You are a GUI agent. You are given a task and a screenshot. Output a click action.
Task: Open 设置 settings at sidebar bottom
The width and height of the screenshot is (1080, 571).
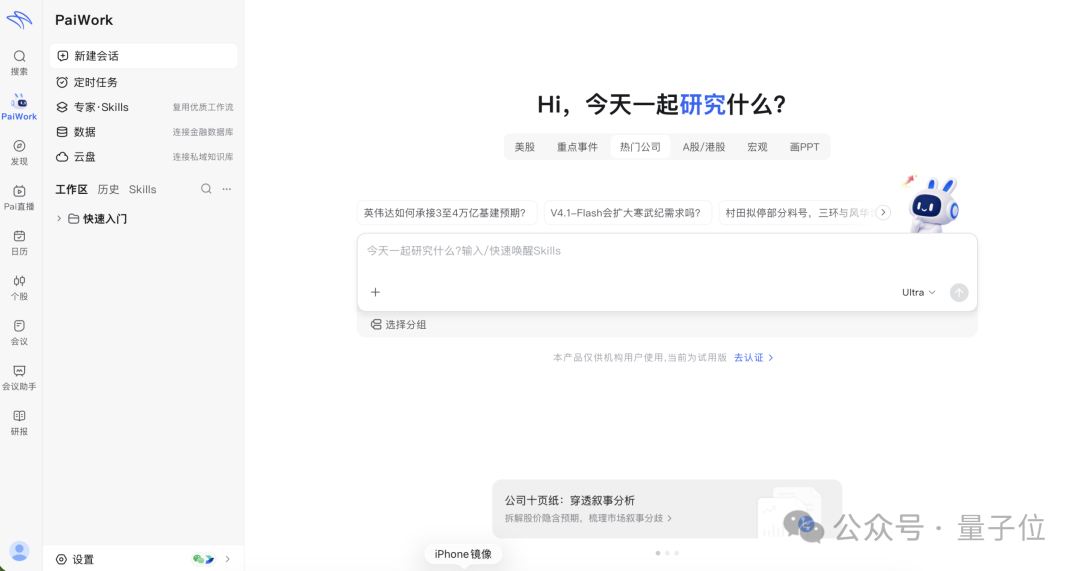[x=75, y=559]
